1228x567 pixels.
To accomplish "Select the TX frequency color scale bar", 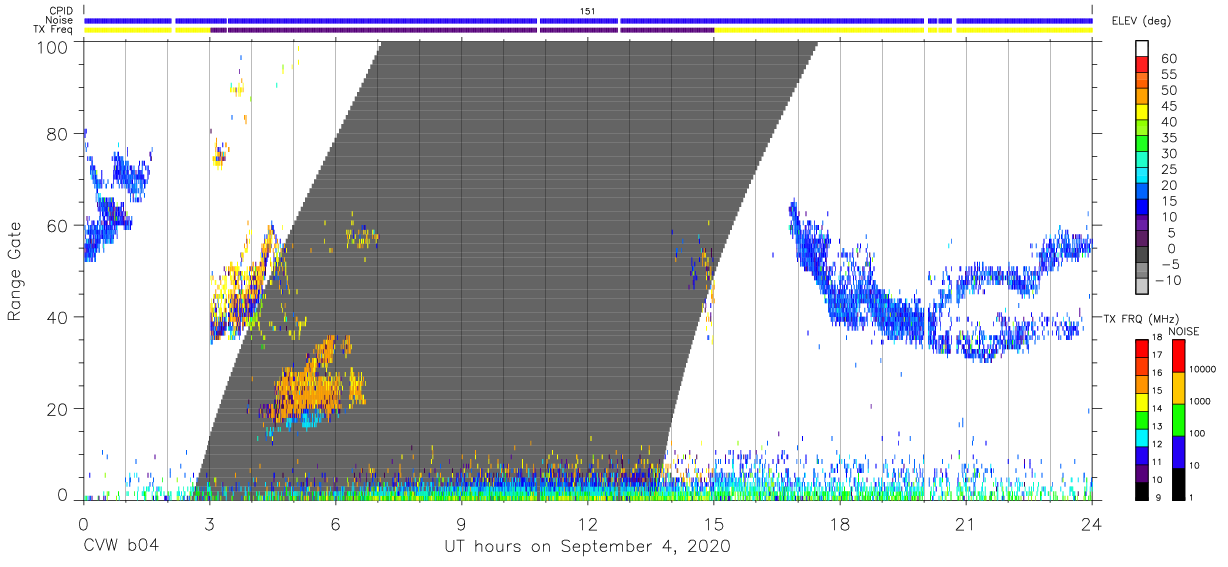I will coord(1142,419).
